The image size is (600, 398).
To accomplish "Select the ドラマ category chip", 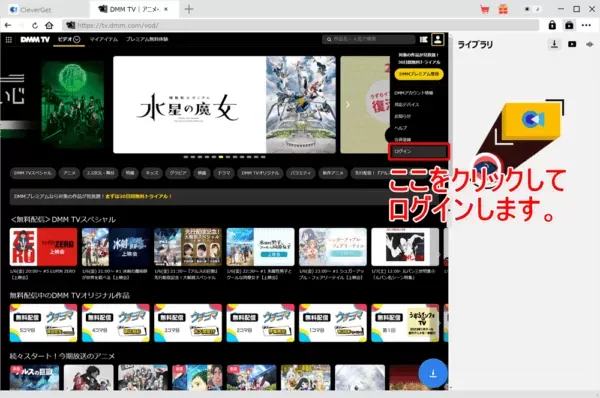I will point(224,173).
